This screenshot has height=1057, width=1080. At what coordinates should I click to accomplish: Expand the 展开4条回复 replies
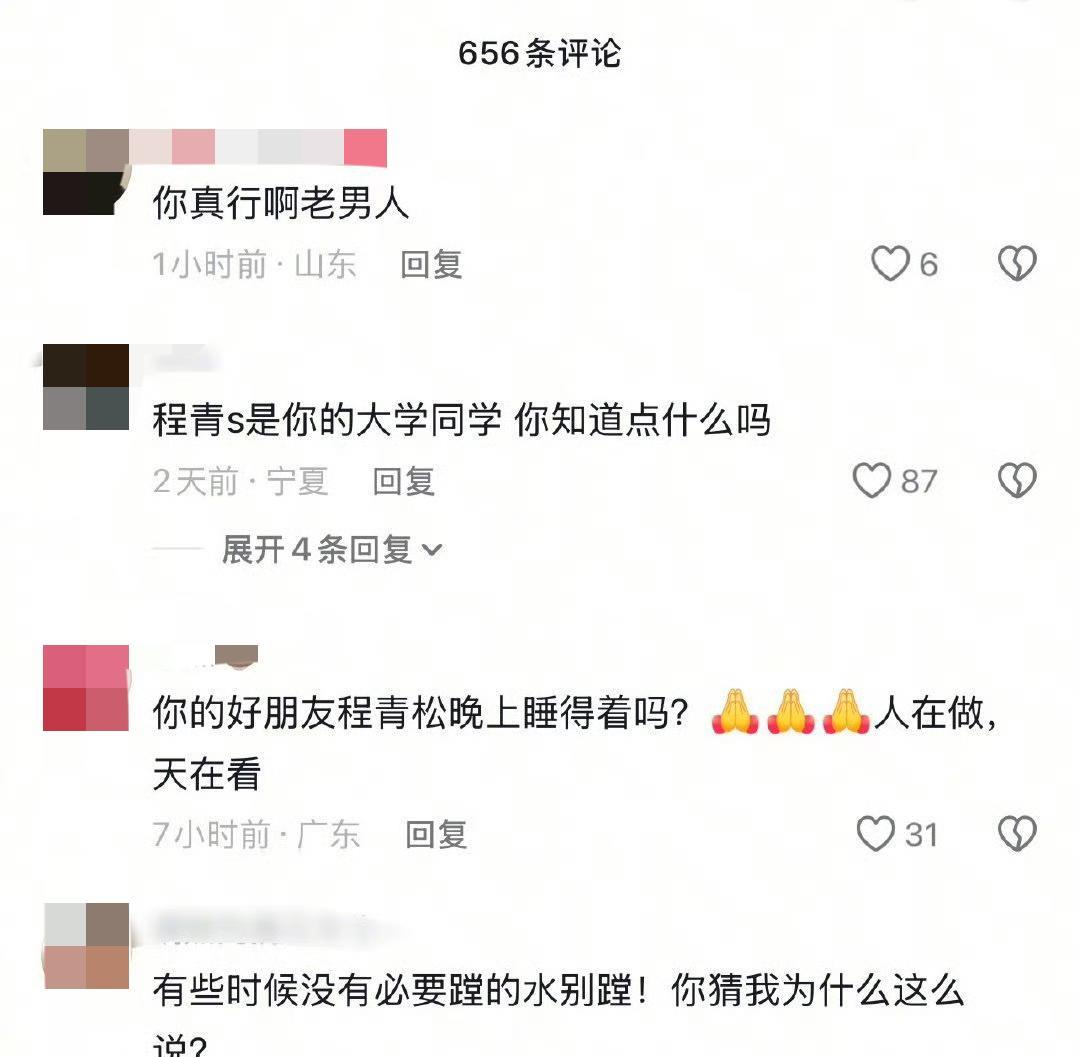pyautogui.click(x=331, y=550)
